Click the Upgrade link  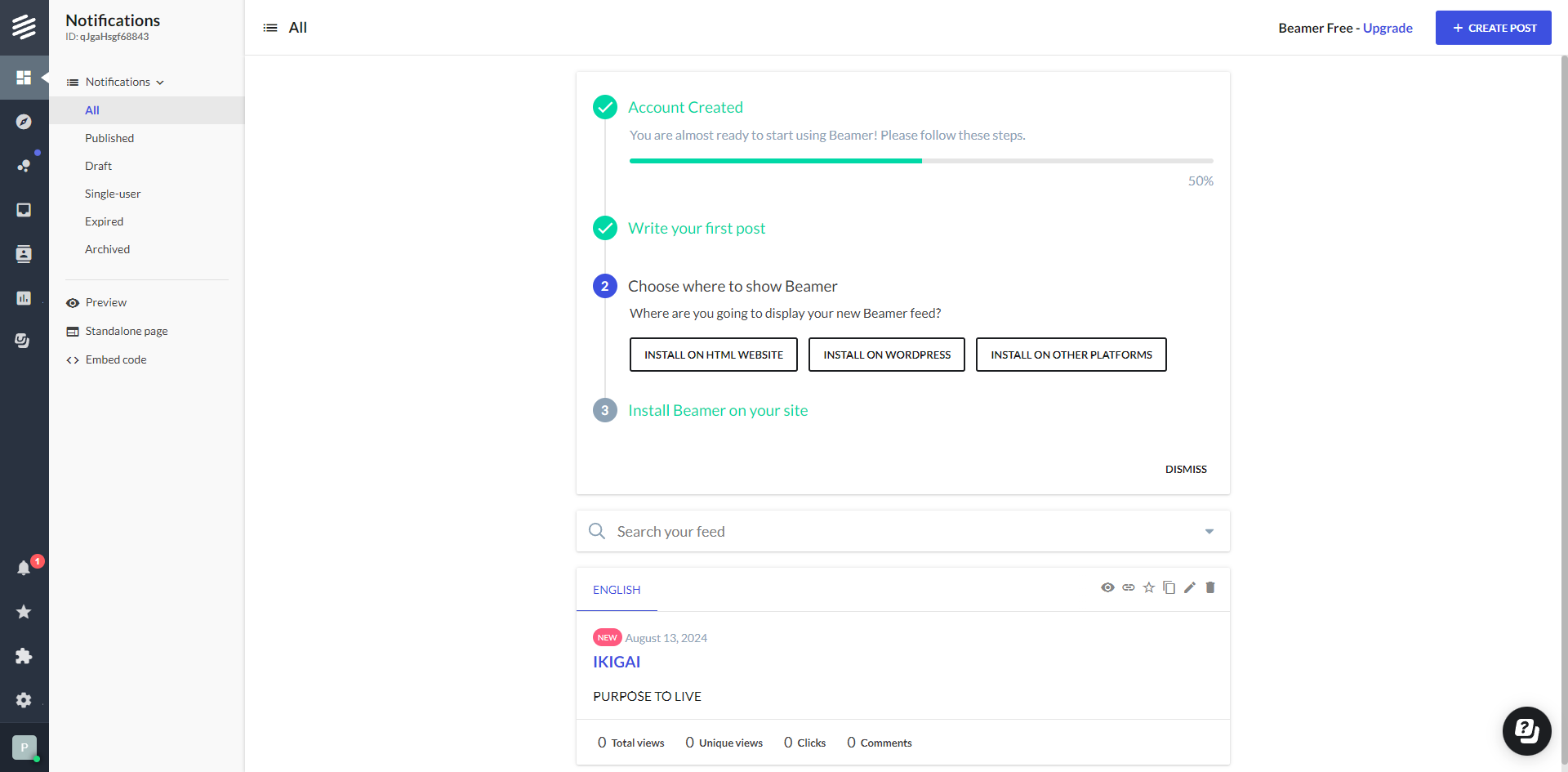1388,28
